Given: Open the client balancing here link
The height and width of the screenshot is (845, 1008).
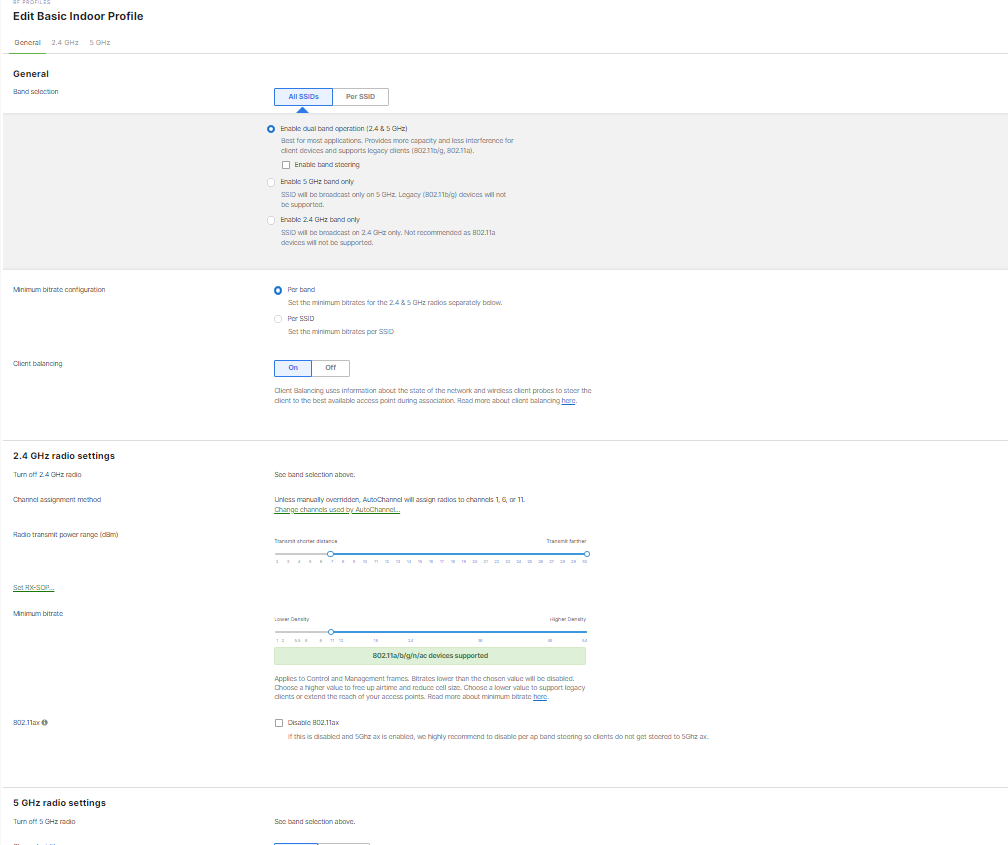Looking at the screenshot, I should [568, 400].
